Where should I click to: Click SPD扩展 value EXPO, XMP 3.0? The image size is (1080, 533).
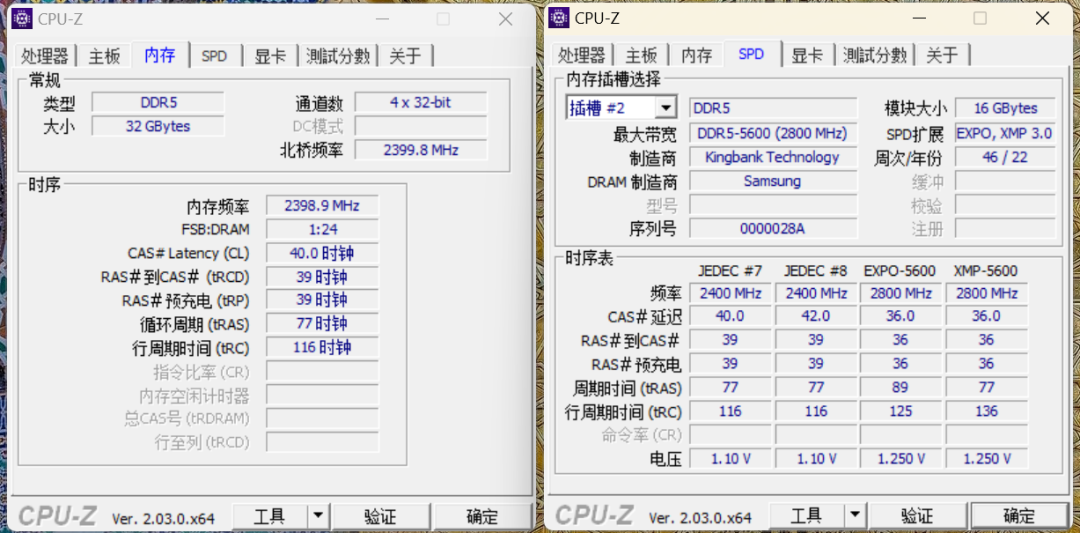point(1006,133)
